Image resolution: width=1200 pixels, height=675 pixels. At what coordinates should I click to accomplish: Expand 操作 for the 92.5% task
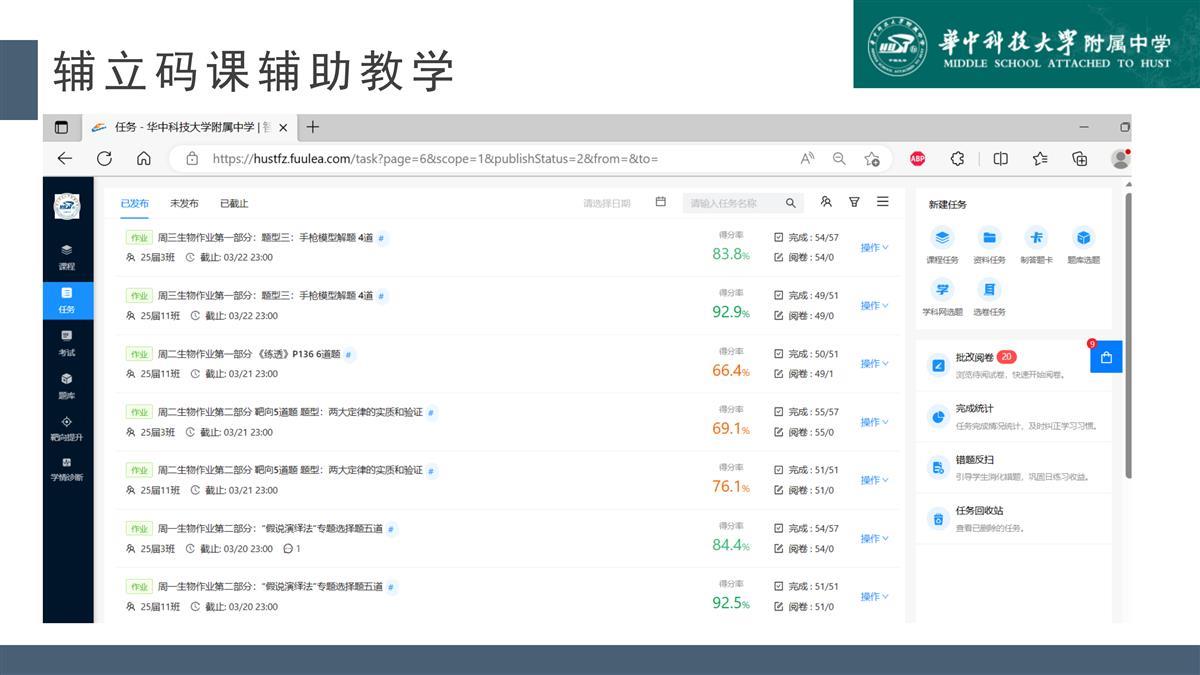[x=874, y=596]
